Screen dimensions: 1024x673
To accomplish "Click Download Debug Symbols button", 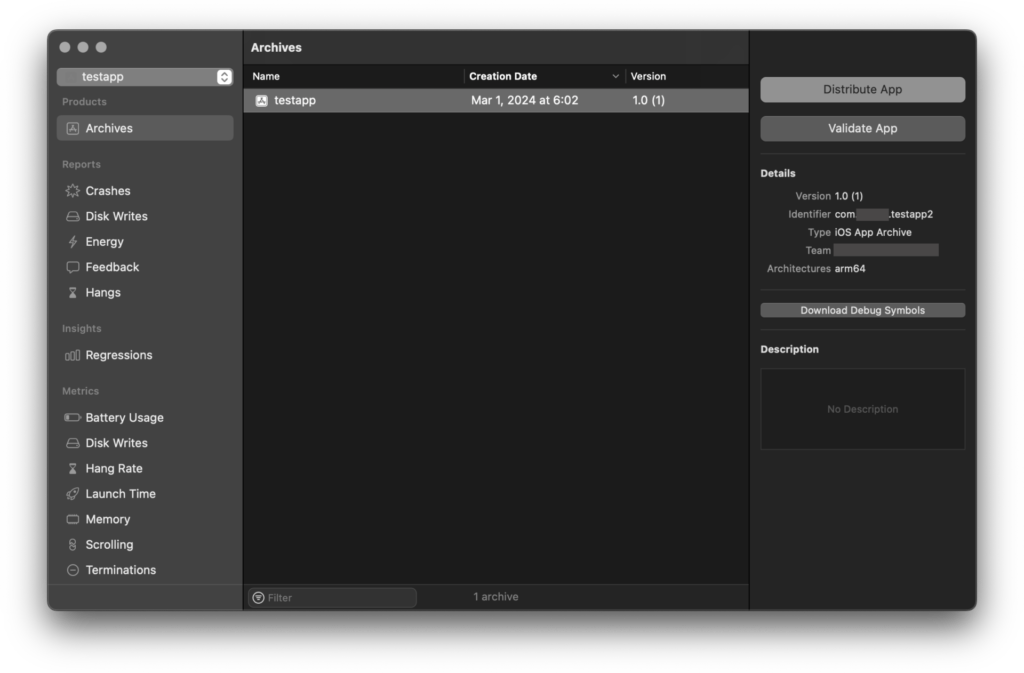I will pos(862,311).
